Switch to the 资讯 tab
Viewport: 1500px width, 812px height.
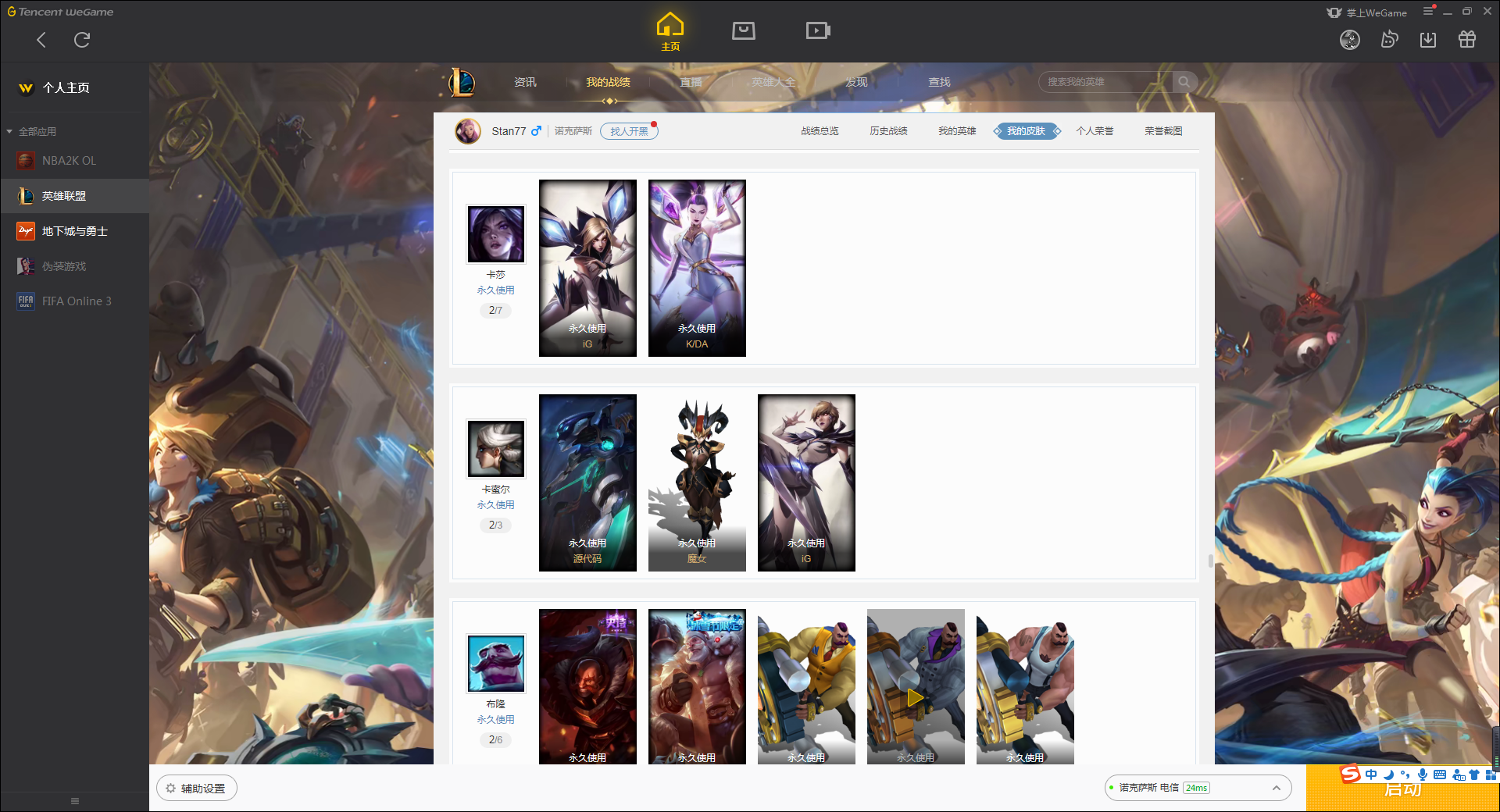[x=525, y=82]
